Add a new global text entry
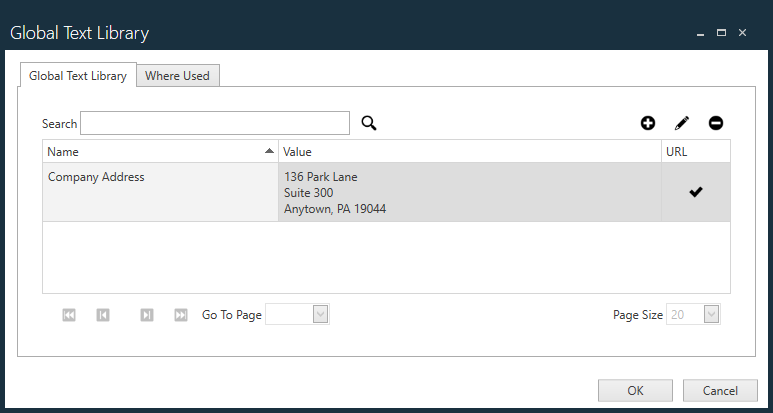The image size is (773, 413). click(x=648, y=123)
